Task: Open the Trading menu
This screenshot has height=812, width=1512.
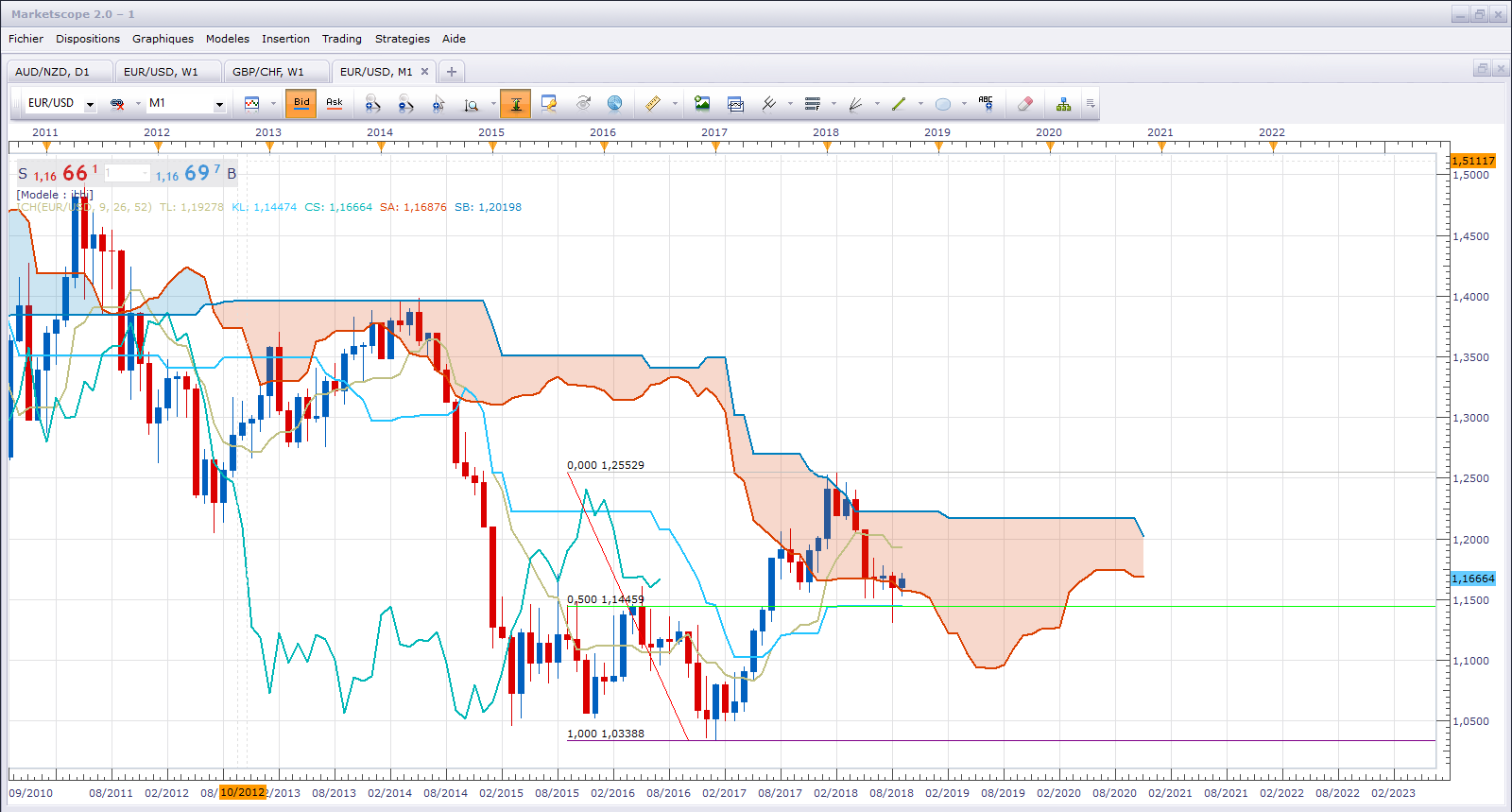Action: [342, 39]
